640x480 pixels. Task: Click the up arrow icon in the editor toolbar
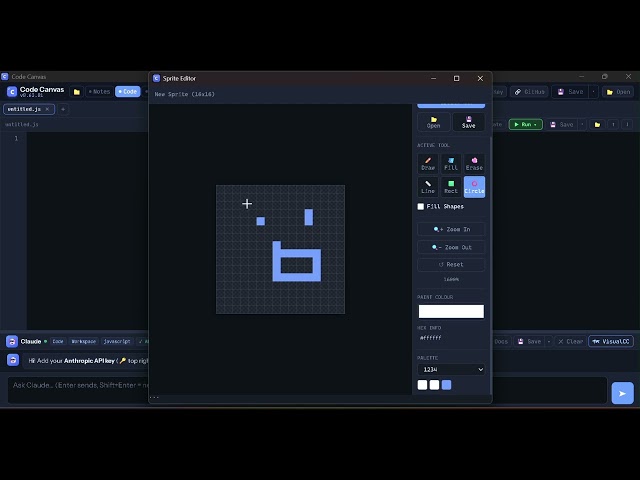coord(613,124)
